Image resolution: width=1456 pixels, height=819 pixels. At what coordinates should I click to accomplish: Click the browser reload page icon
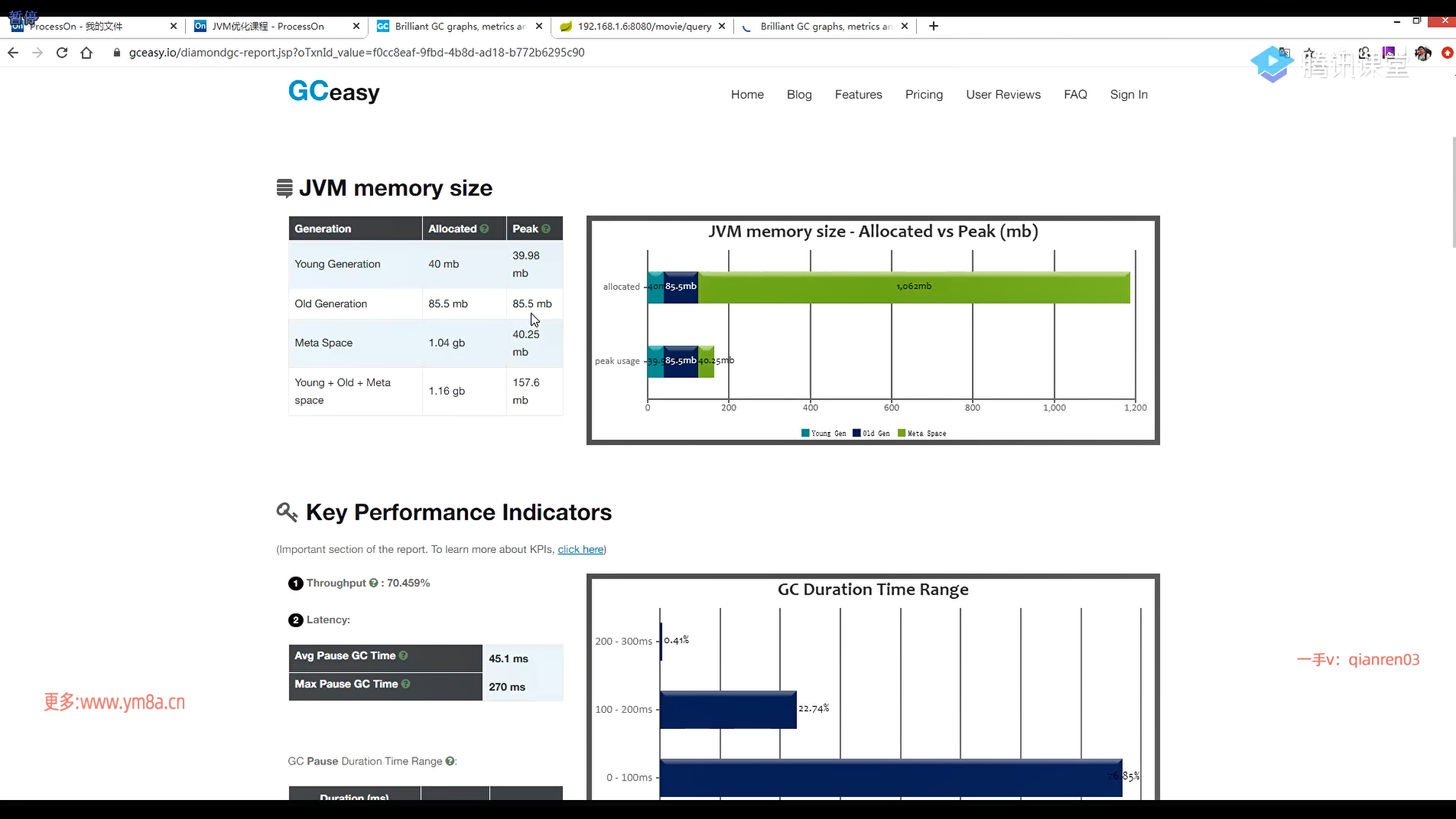tap(62, 52)
